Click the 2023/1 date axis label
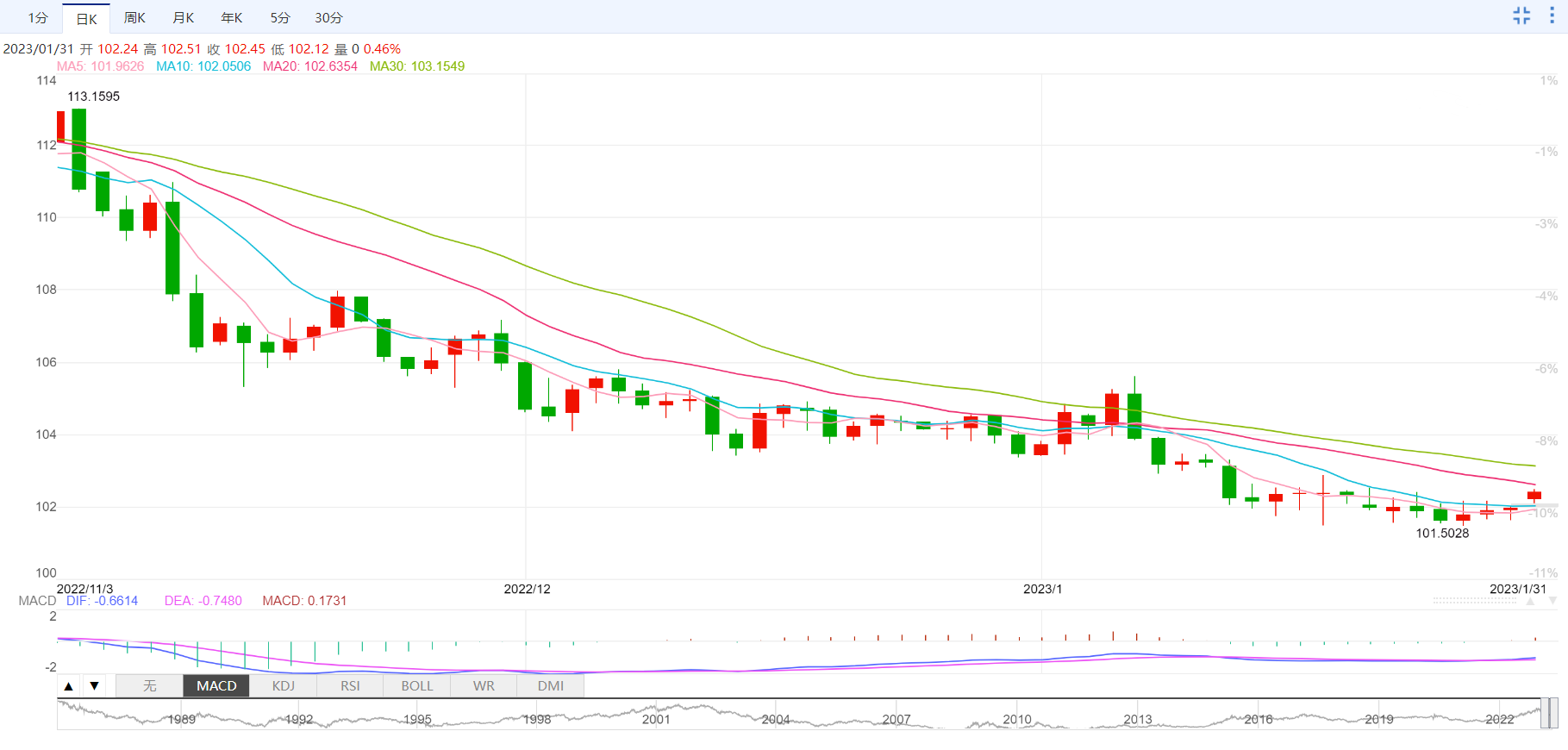The width and height of the screenshot is (1568, 750). (x=1042, y=590)
